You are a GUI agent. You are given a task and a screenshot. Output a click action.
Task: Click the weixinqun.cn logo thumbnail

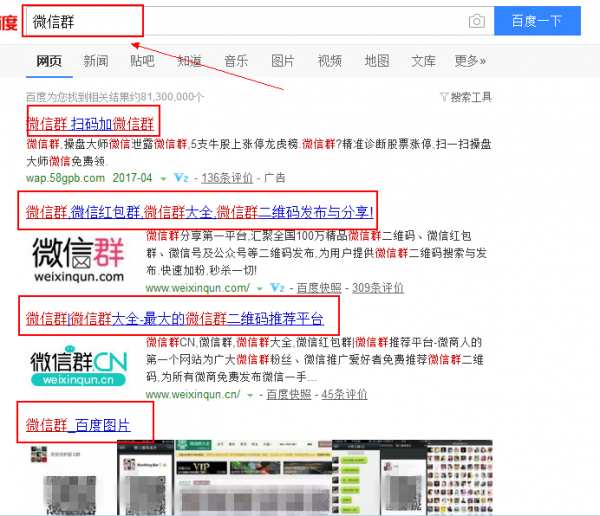click(x=78, y=366)
